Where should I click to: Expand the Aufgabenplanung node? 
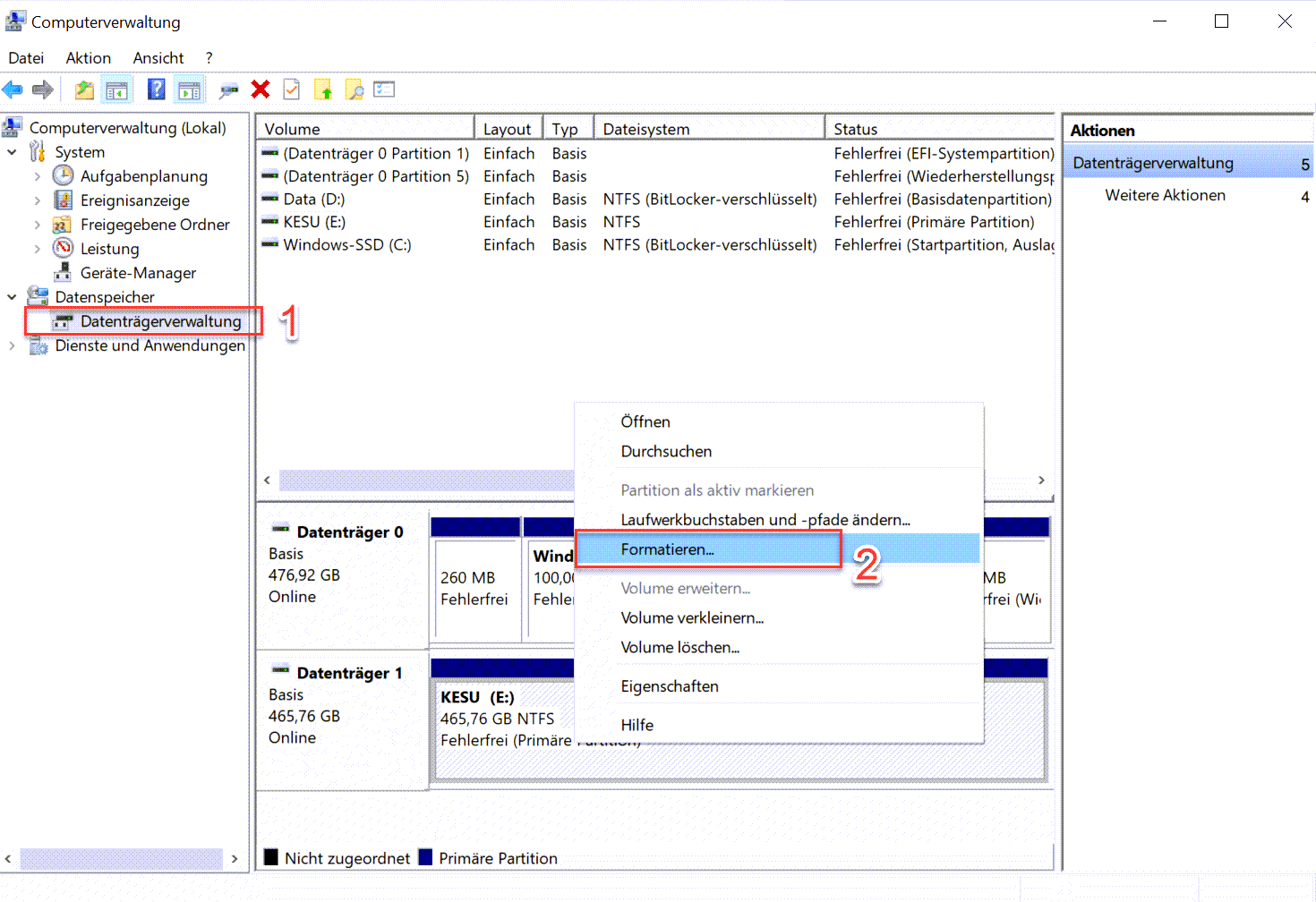point(37,176)
